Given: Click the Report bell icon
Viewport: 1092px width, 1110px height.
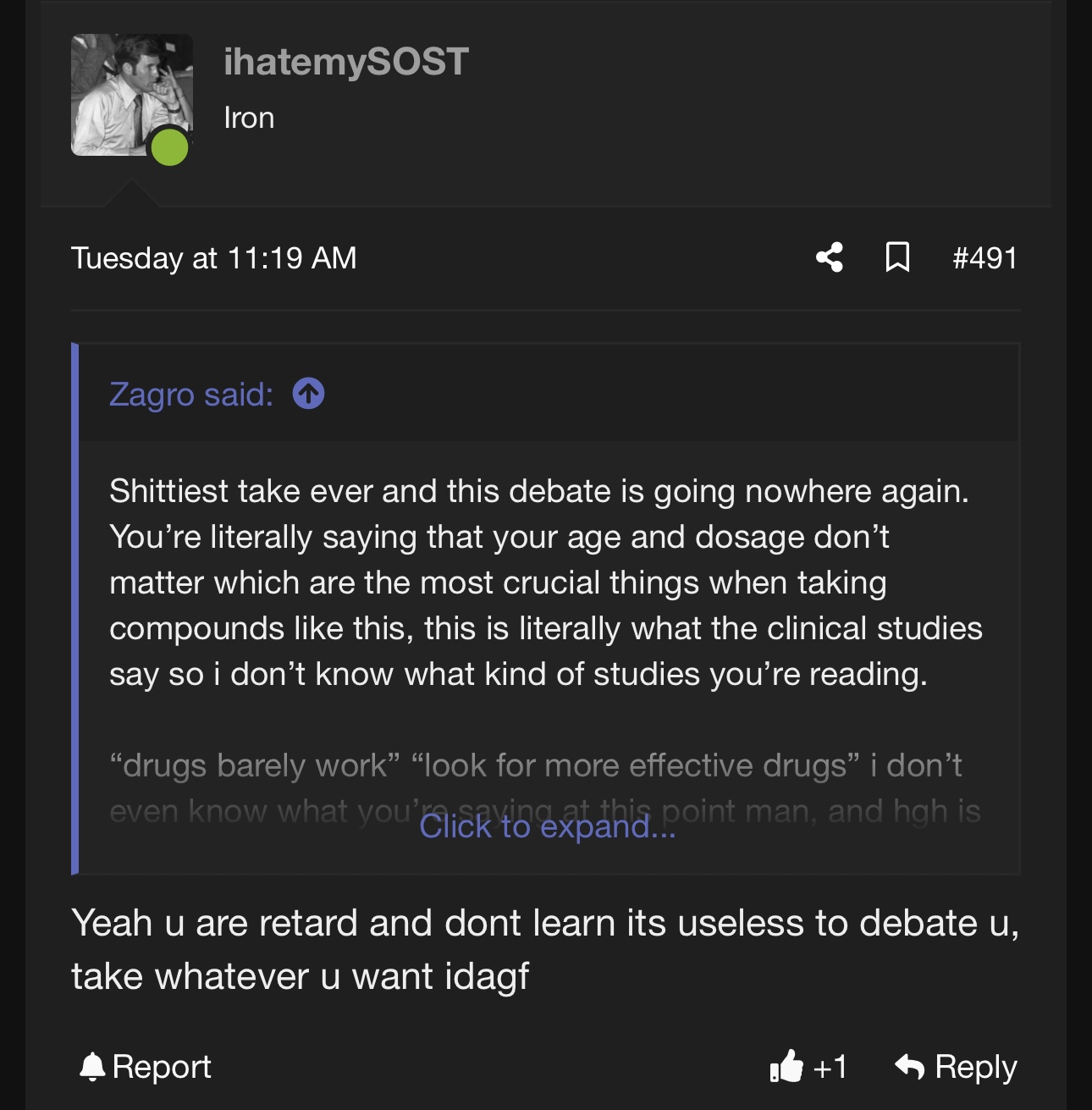Looking at the screenshot, I should click(91, 1067).
